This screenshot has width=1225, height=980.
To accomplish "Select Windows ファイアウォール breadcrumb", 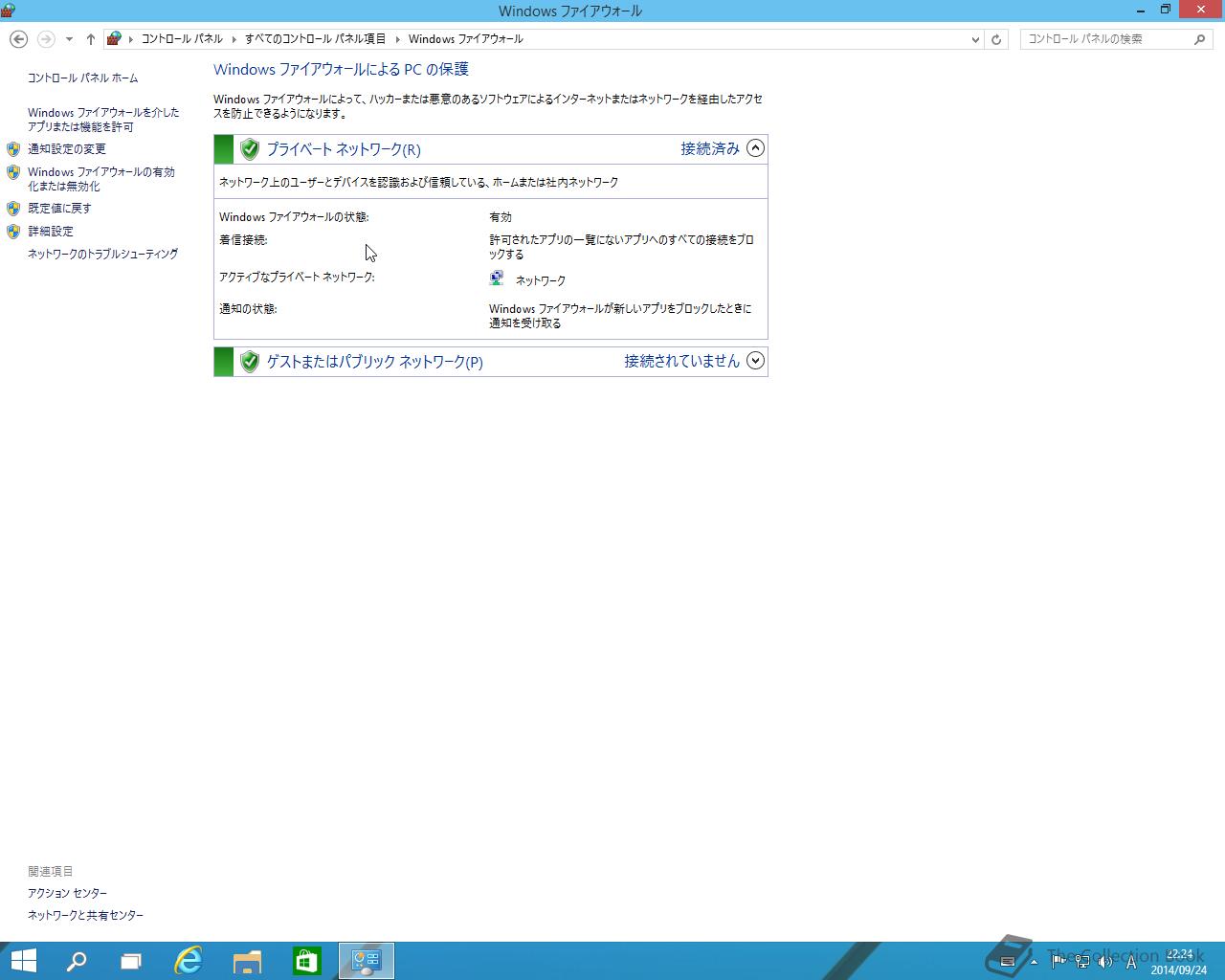I will pyautogui.click(x=465, y=39).
